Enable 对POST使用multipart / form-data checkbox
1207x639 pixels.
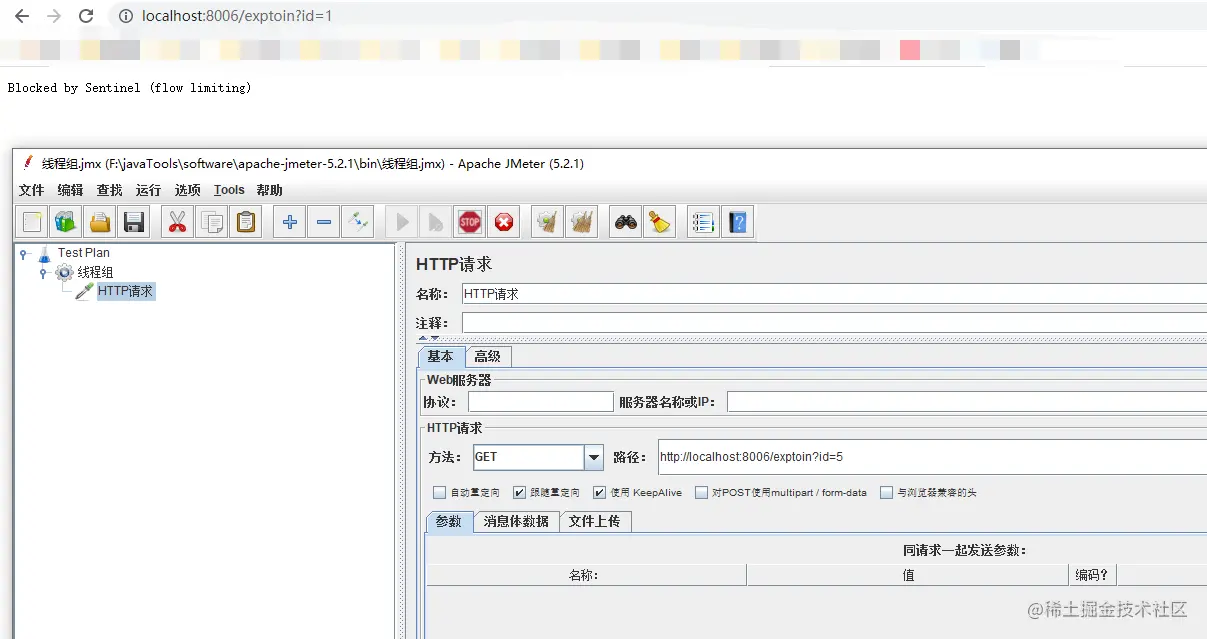(702, 492)
